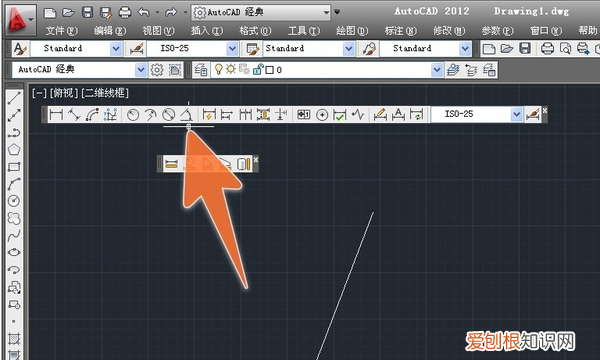Screen dimensions: 600x360
Task: Select the Linear dimension tool
Action: coord(56,114)
